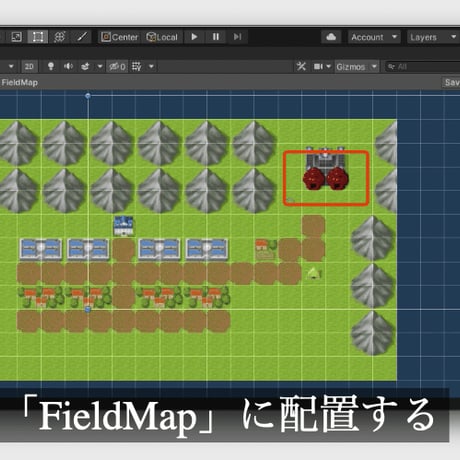Expand the Gizmos dropdown arrow
The width and height of the screenshot is (460, 460).
click(x=374, y=66)
